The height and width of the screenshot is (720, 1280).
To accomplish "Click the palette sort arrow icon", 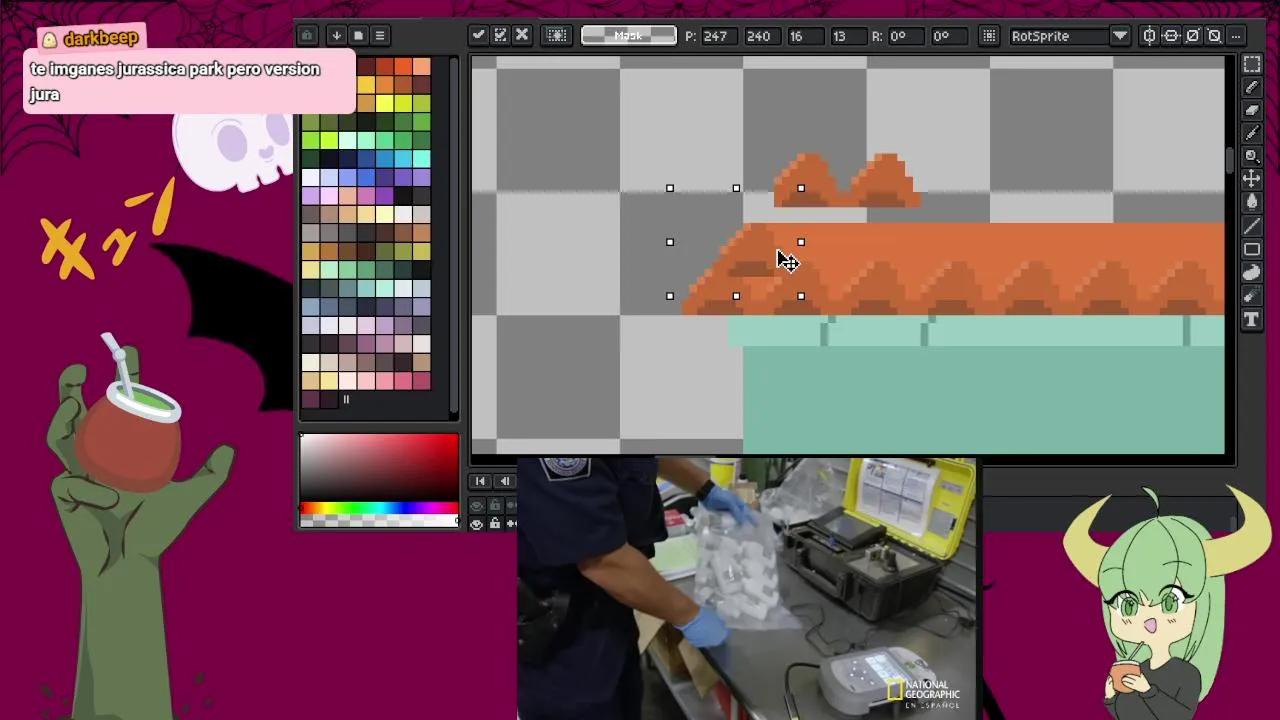I will pos(336,36).
